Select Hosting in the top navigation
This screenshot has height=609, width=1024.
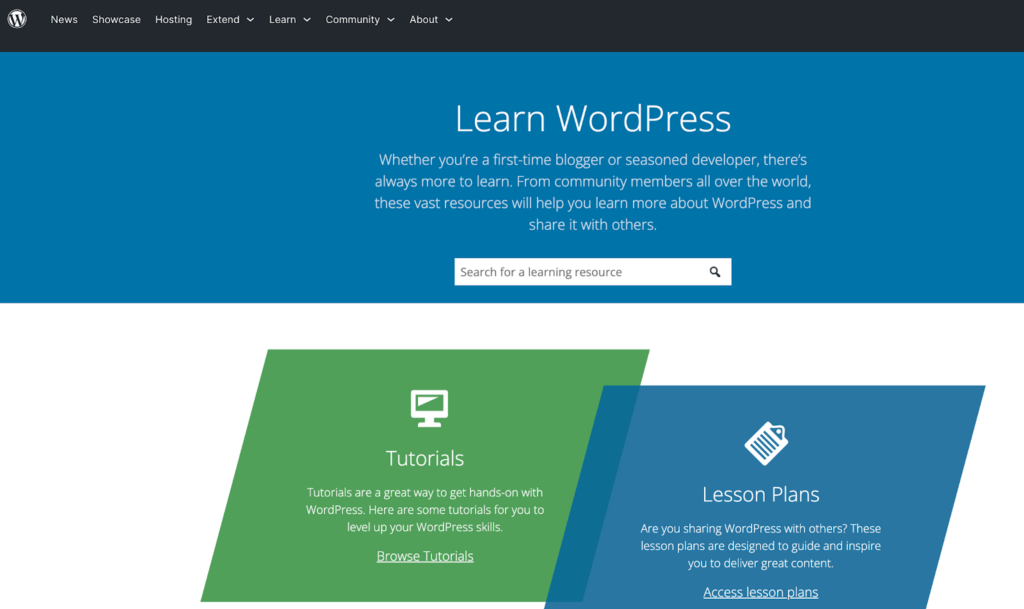pyautogui.click(x=173, y=20)
